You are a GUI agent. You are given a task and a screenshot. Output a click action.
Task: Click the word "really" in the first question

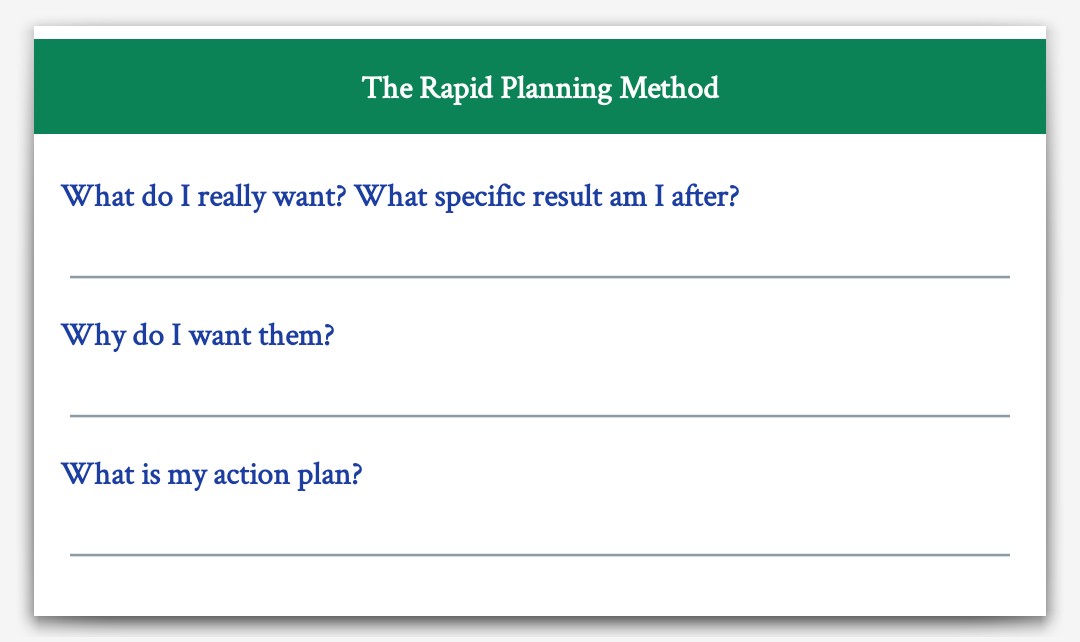231,198
